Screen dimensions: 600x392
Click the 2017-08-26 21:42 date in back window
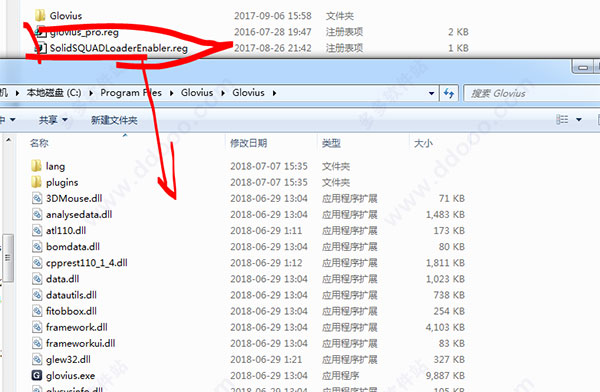[273, 48]
